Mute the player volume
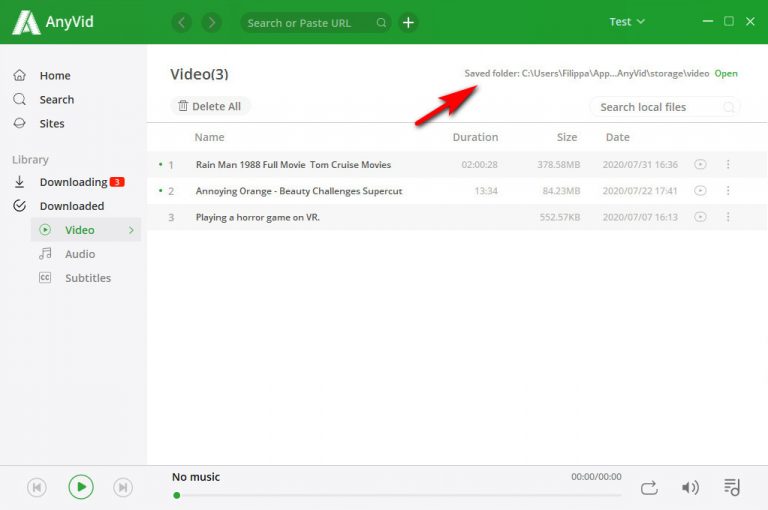Screen dimensions: 768x510 pyautogui.click(x=690, y=487)
